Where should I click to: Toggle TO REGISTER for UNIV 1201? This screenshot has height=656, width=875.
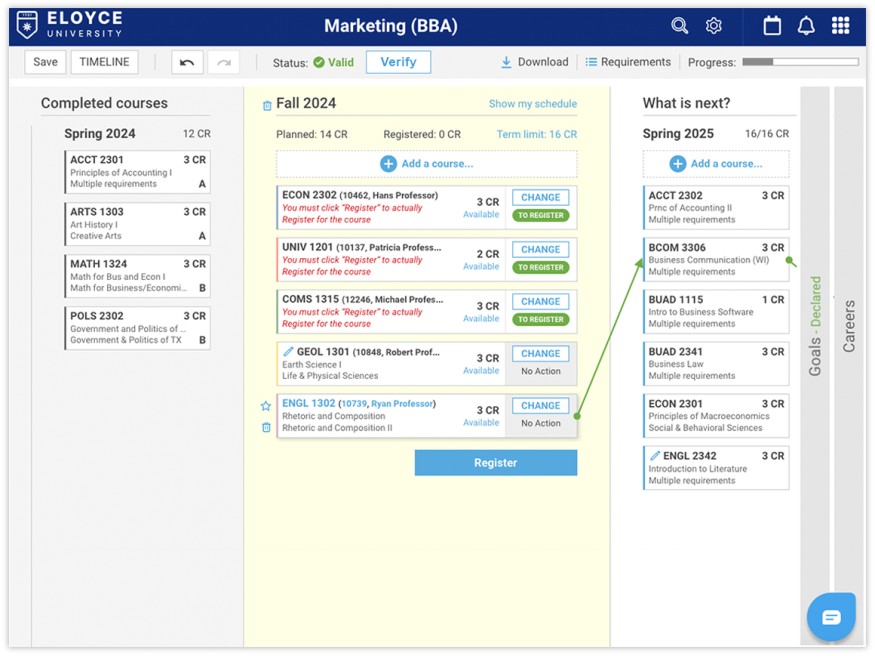(x=540, y=268)
